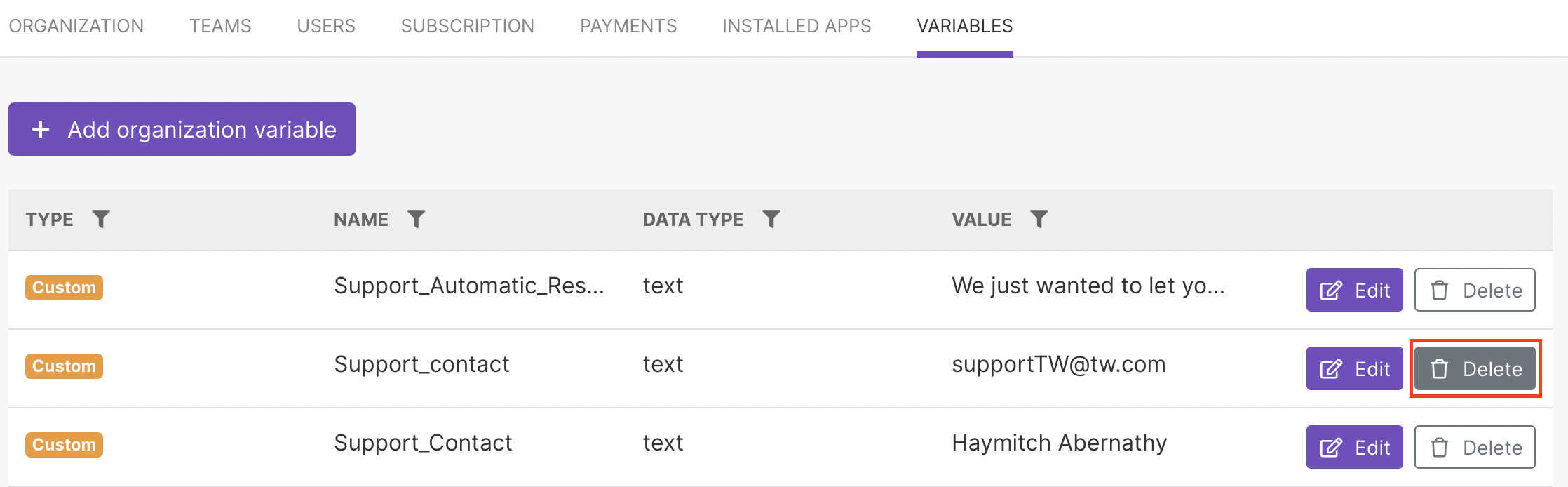The width and height of the screenshot is (1568, 487).
Task: Click the DATA TYPE column header label
Action: (x=693, y=220)
